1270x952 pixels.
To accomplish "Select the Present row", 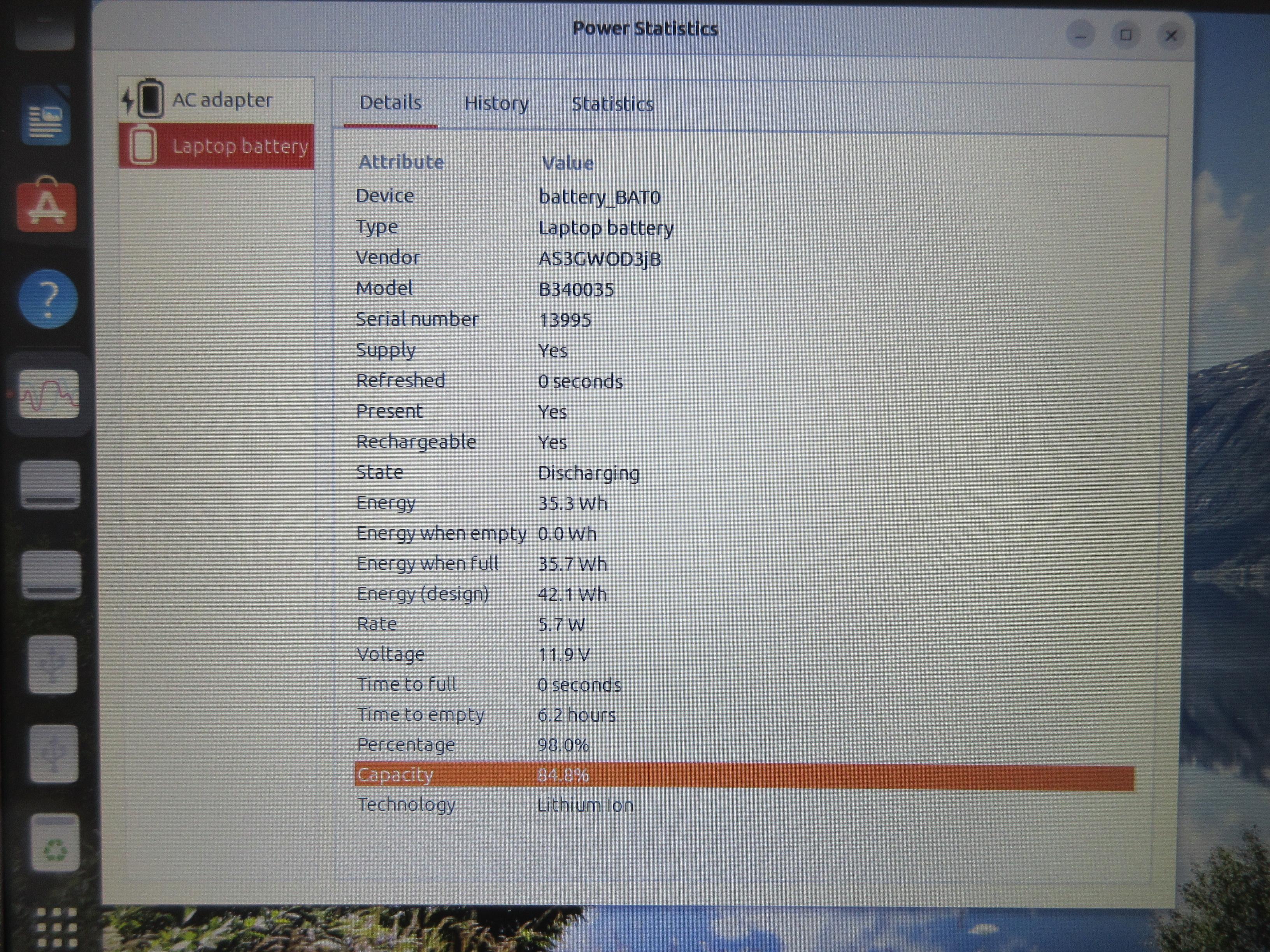I will pyautogui.click(x=744, y=411).
